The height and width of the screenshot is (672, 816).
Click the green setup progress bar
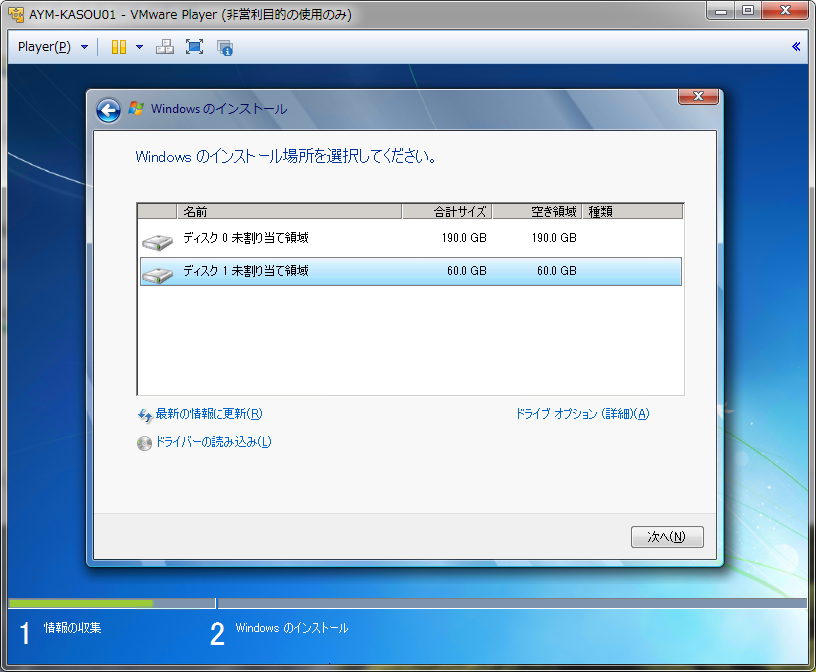click(81, 603)
